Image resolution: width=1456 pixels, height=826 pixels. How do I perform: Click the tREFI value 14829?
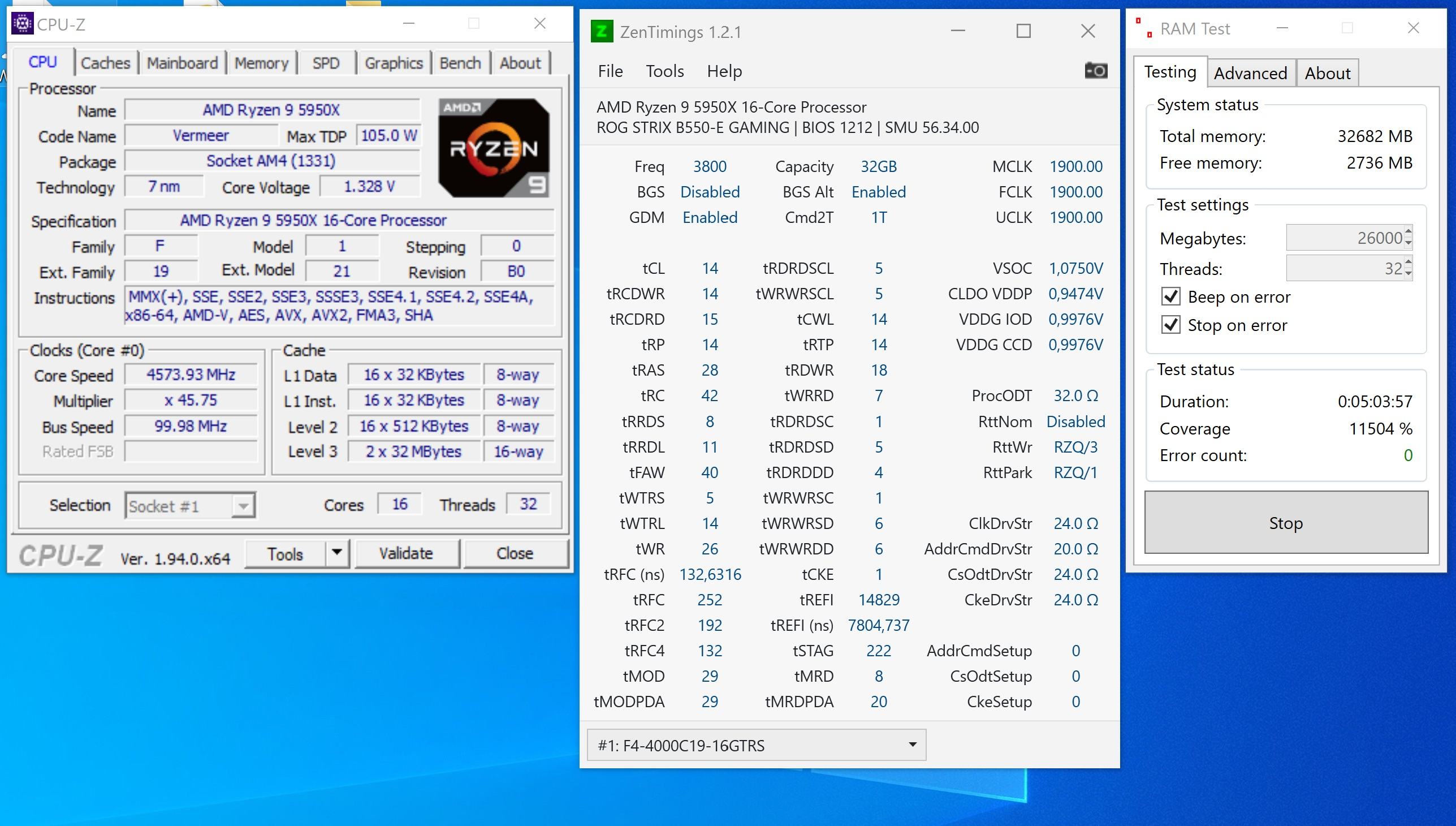pos(878,600)
